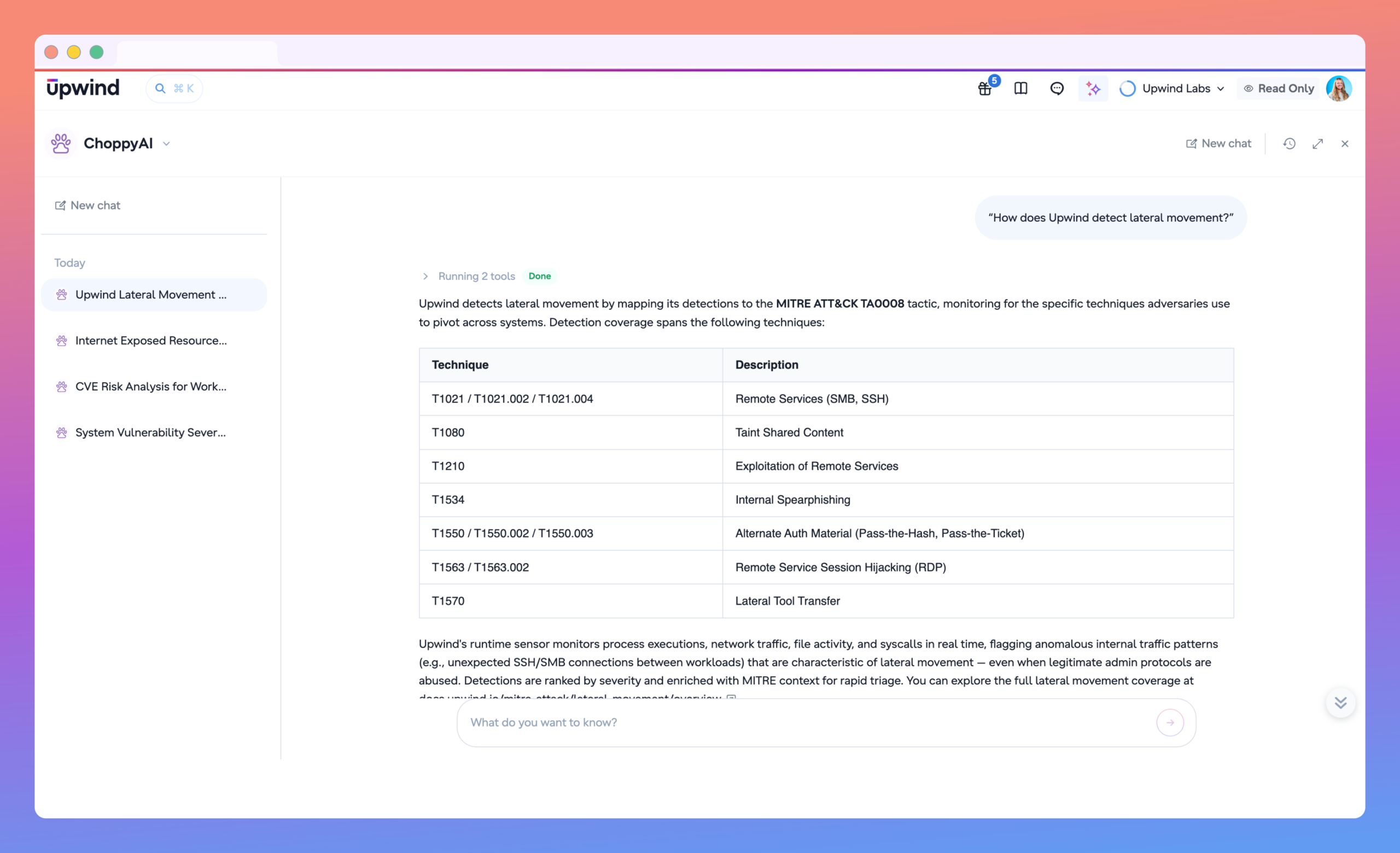The width and height of the screenshot is (1400, 853).
Task: Open the search box with ⌘K
Action: point(174,89)
